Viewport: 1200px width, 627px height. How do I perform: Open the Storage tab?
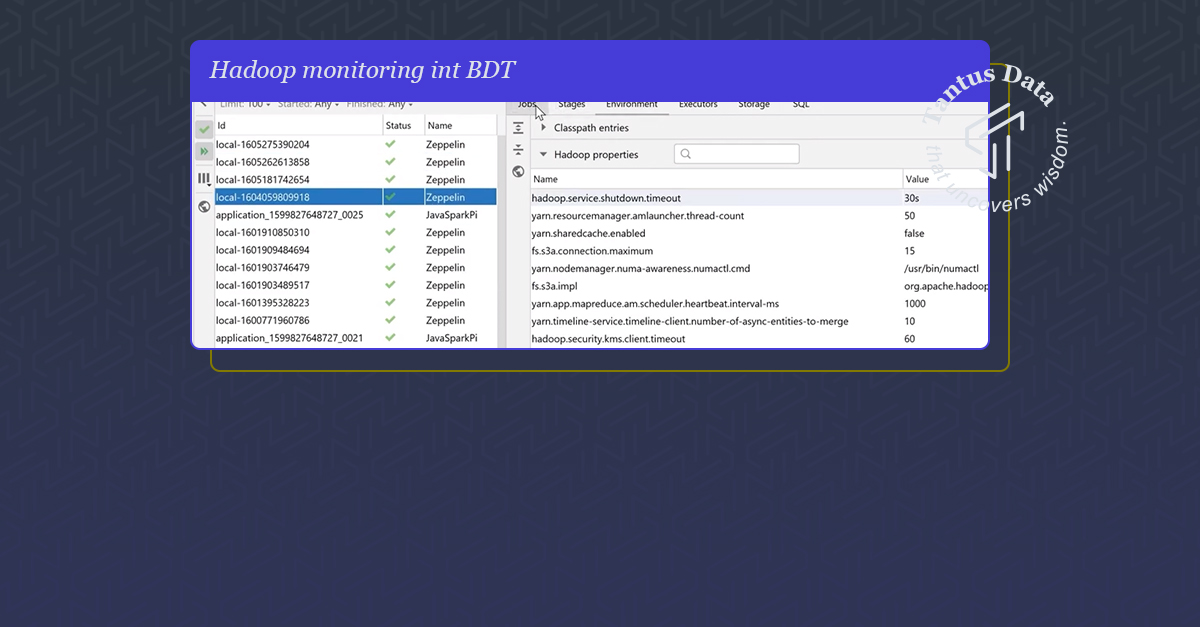tap(754, 104)
